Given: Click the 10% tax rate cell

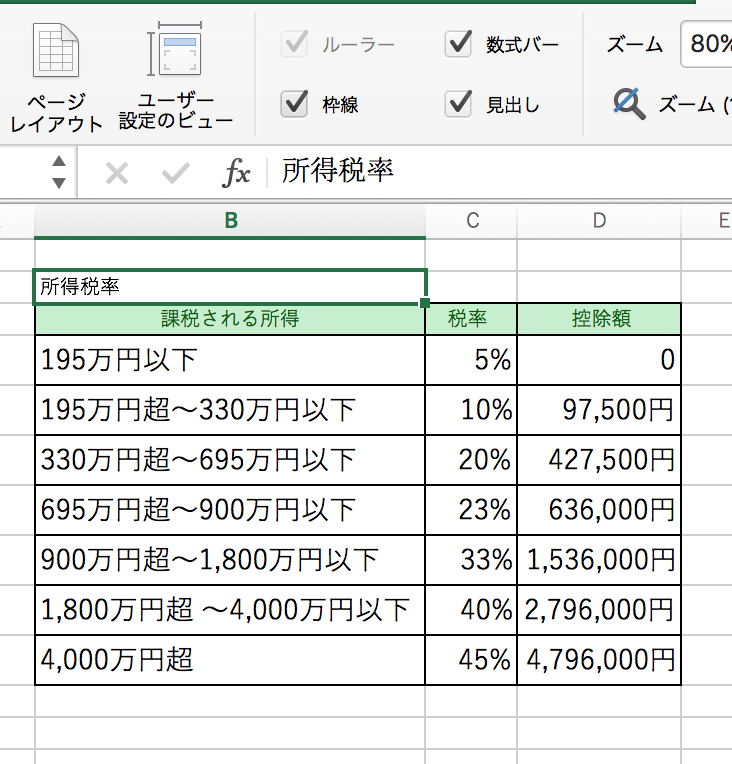Looking at the screenshot, I should pyautogui.click(x=471, y=410).
